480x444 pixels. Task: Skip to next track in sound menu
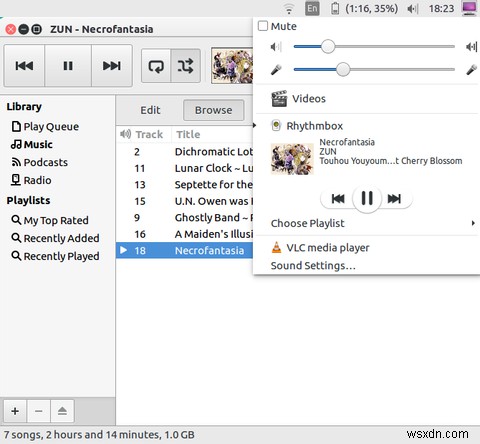(x=394, y=199)
